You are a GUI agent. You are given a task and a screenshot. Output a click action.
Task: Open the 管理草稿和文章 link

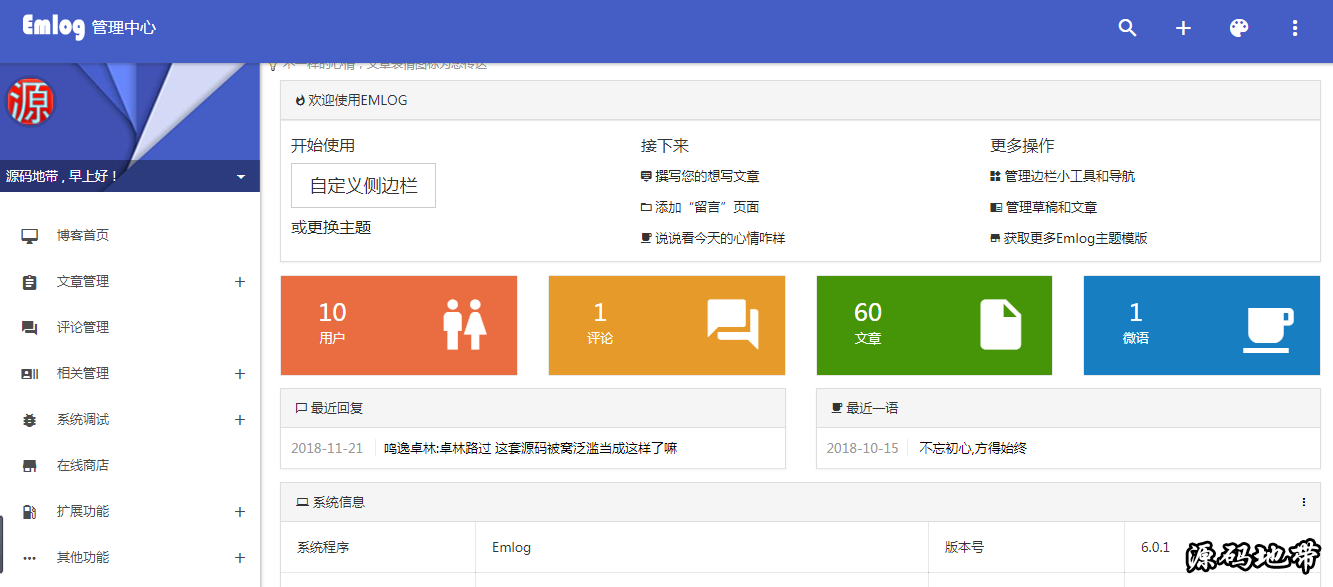point(1050,207)
